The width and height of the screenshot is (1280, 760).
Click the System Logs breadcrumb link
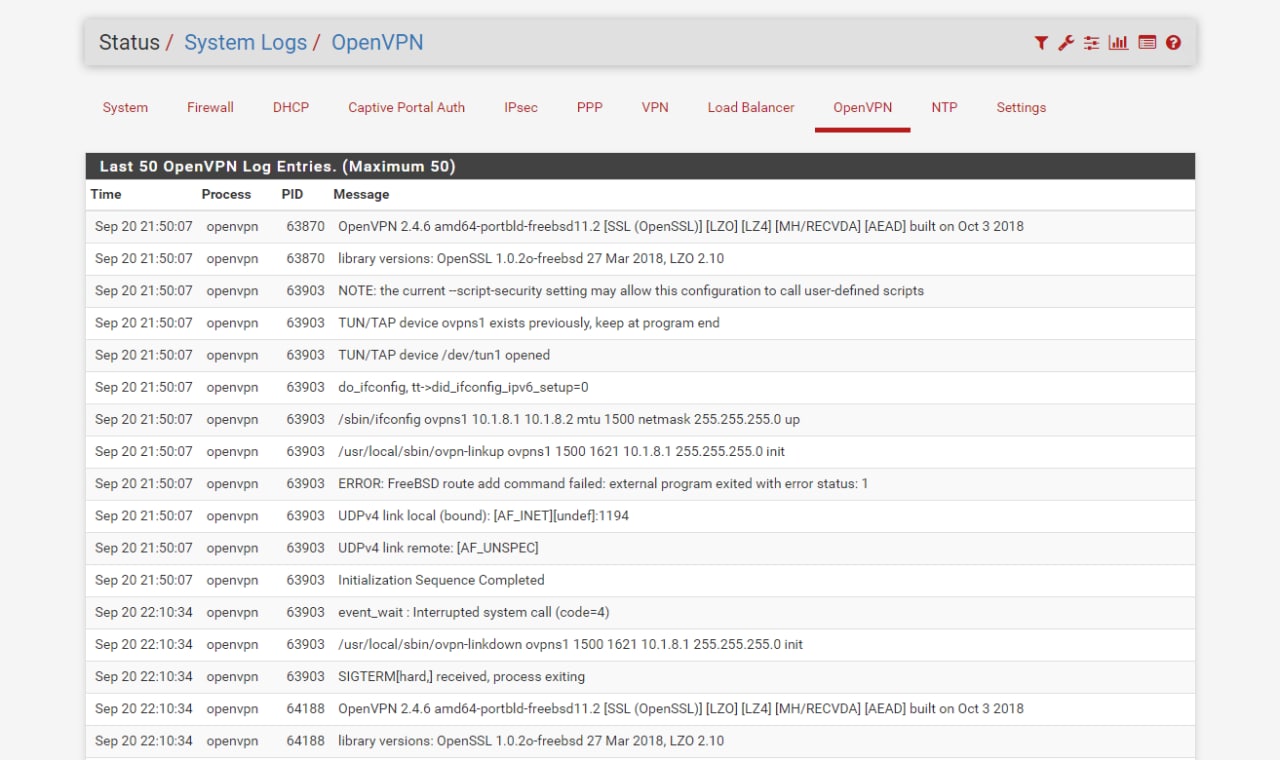tap(245, 43)
